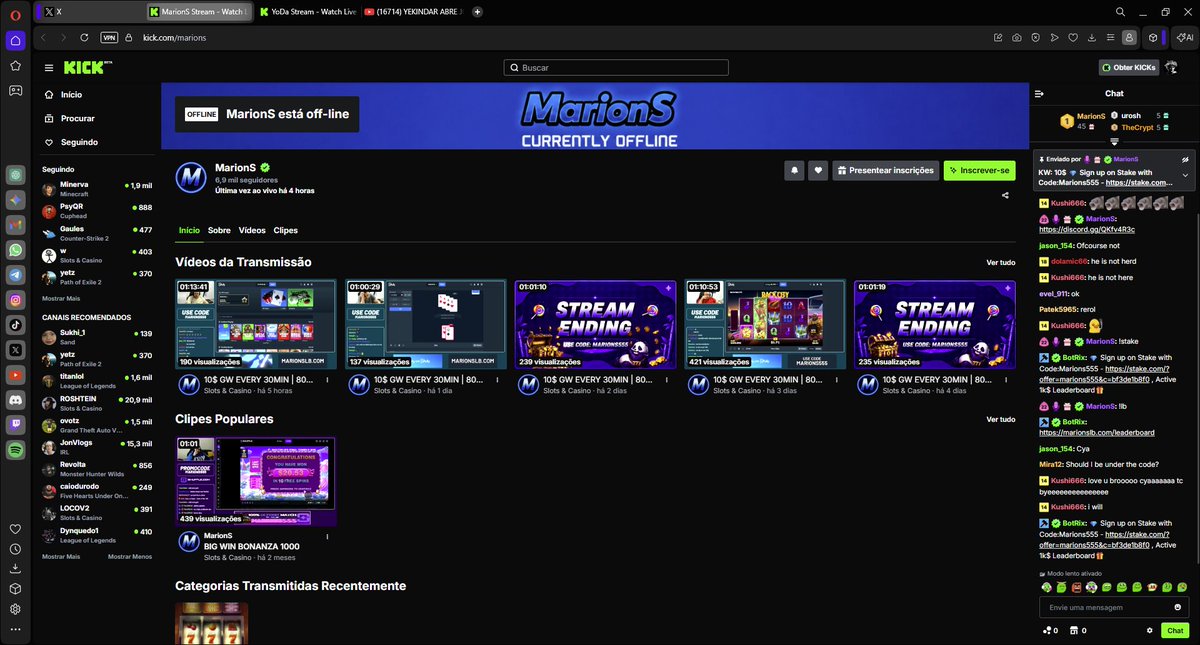Expand followed channels with Mostrar Mais under yetz
Viewport: 1200px width, 645px height.
[61, 299]
